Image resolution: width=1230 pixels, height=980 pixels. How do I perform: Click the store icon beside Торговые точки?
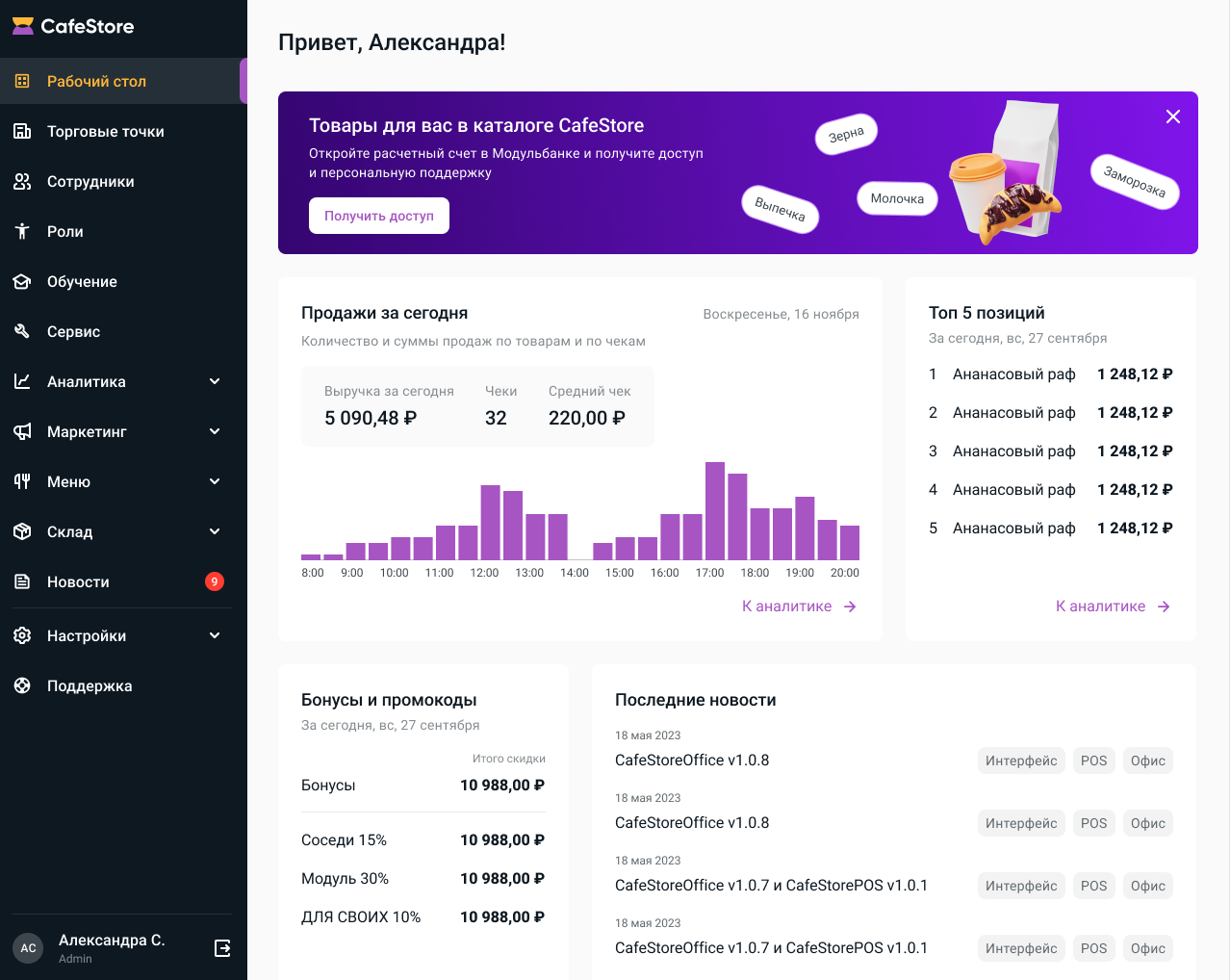pyautogui.click(x=22, y=131)
